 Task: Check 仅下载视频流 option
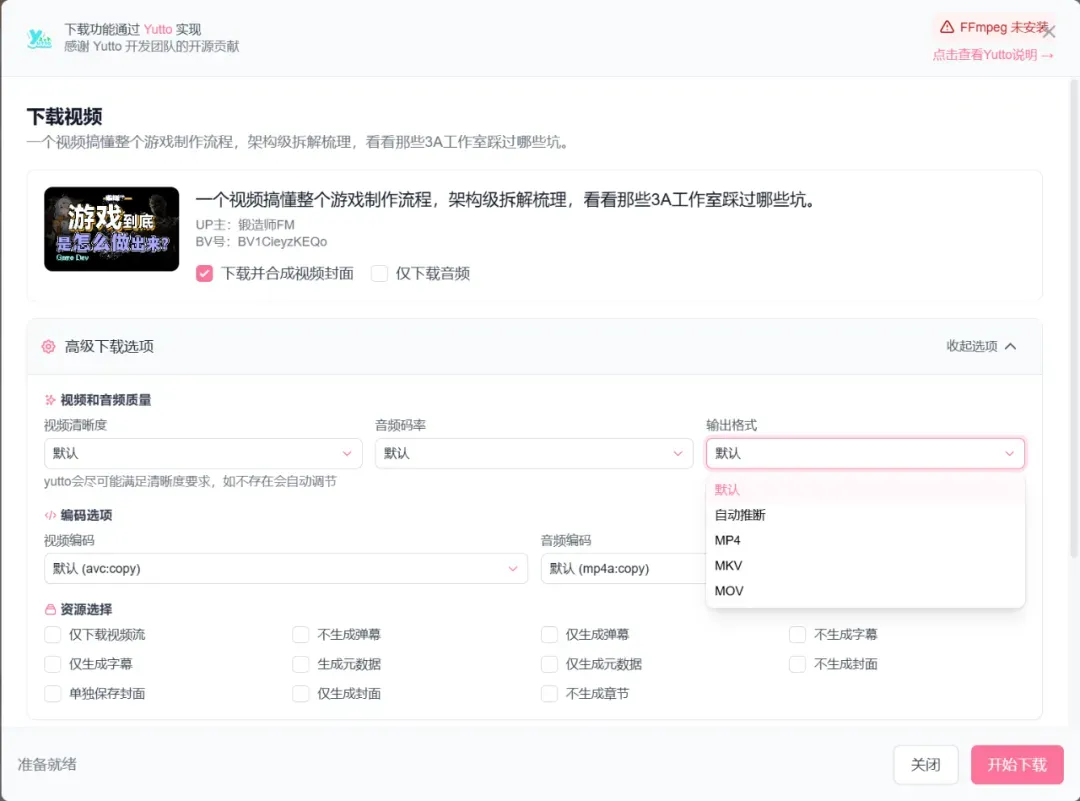coord(53,634)
